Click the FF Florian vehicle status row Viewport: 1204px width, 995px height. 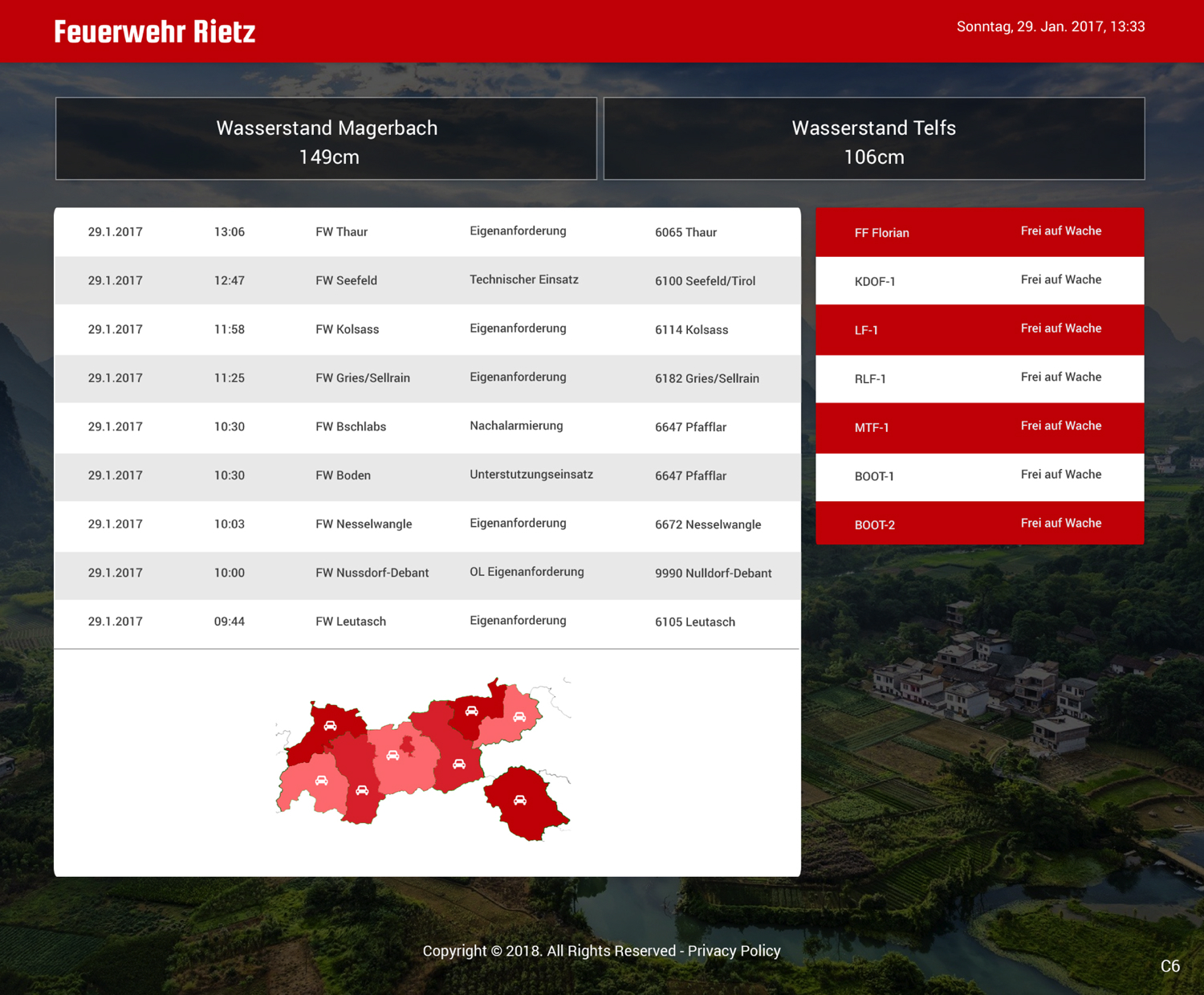pos(979,232)
